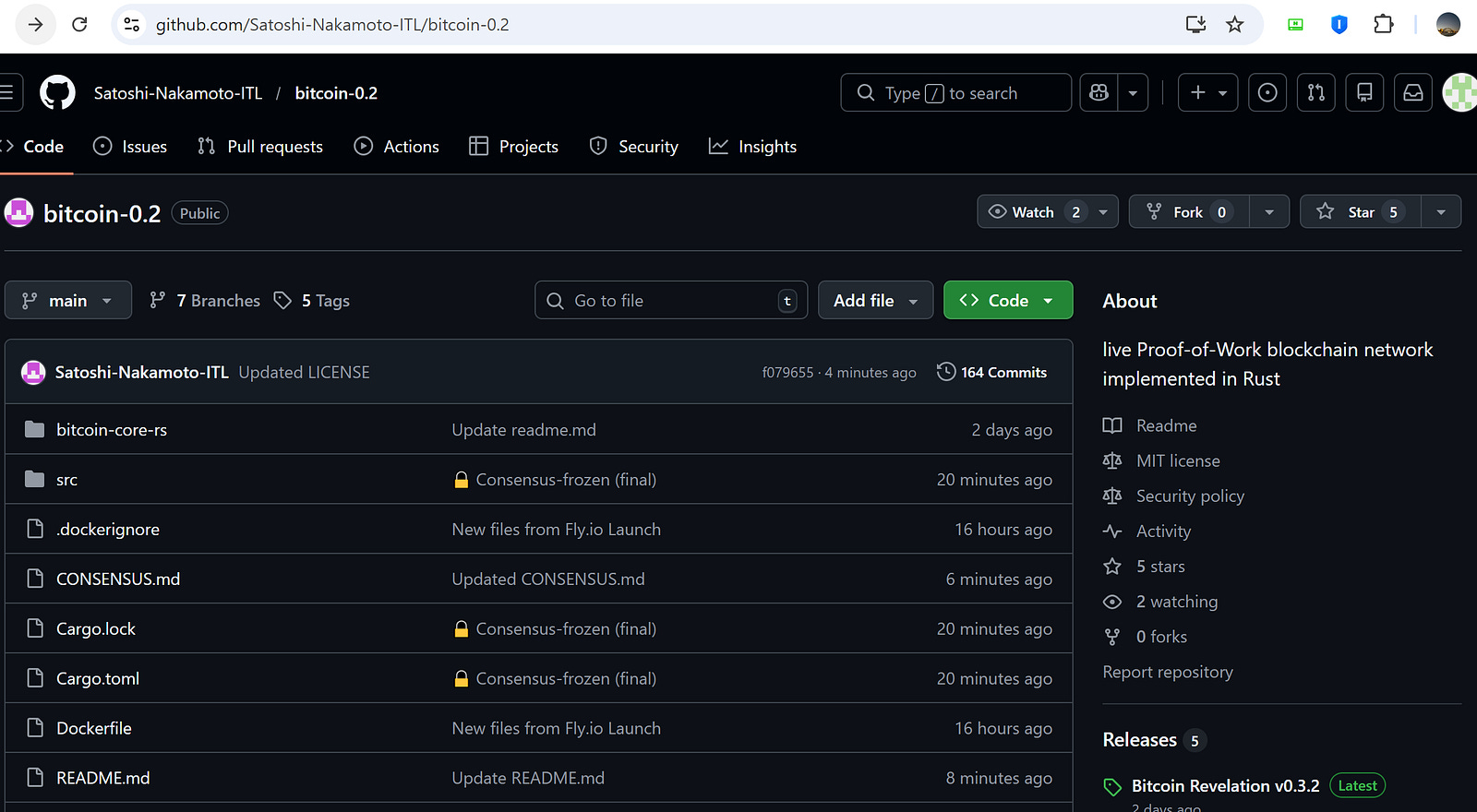Screen dimensions: 1477x812
Task: Open the Cargo.lock file
Action: pyautogui.click(x=96, y=629)
